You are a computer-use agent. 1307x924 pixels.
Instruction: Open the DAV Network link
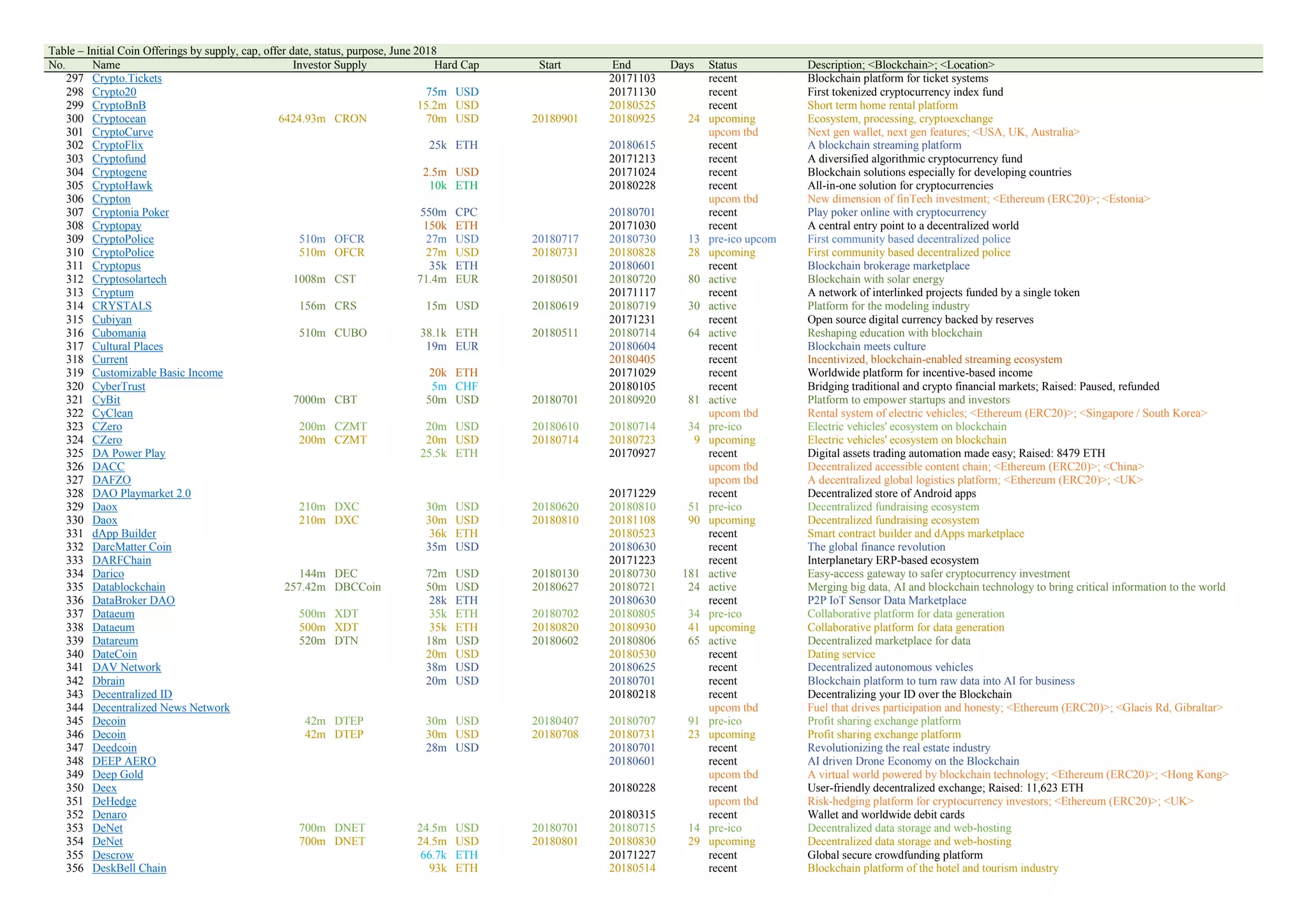tap(126, 667)
